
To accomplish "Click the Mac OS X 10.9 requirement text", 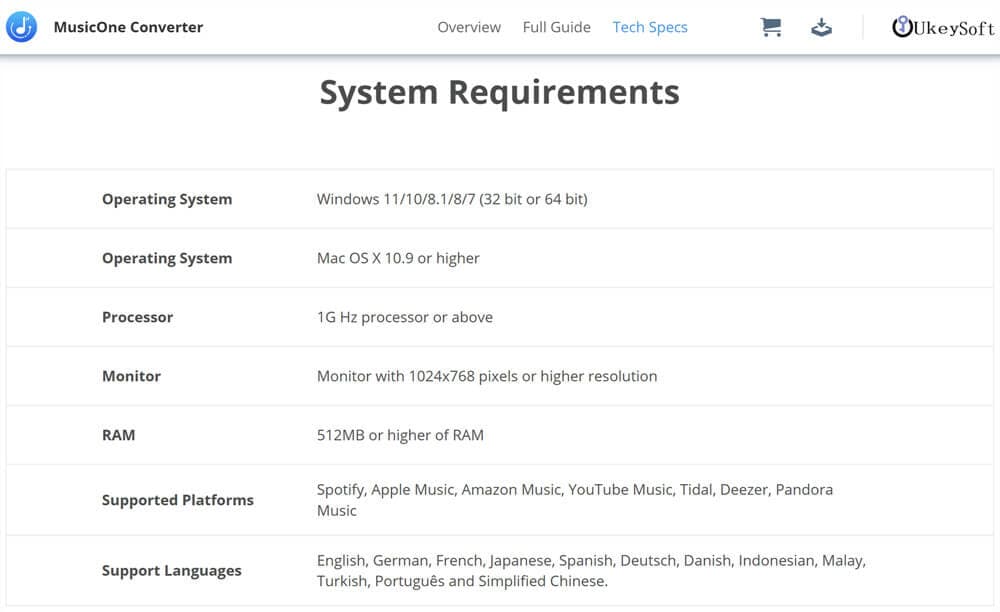I will (x=397, y=258).
